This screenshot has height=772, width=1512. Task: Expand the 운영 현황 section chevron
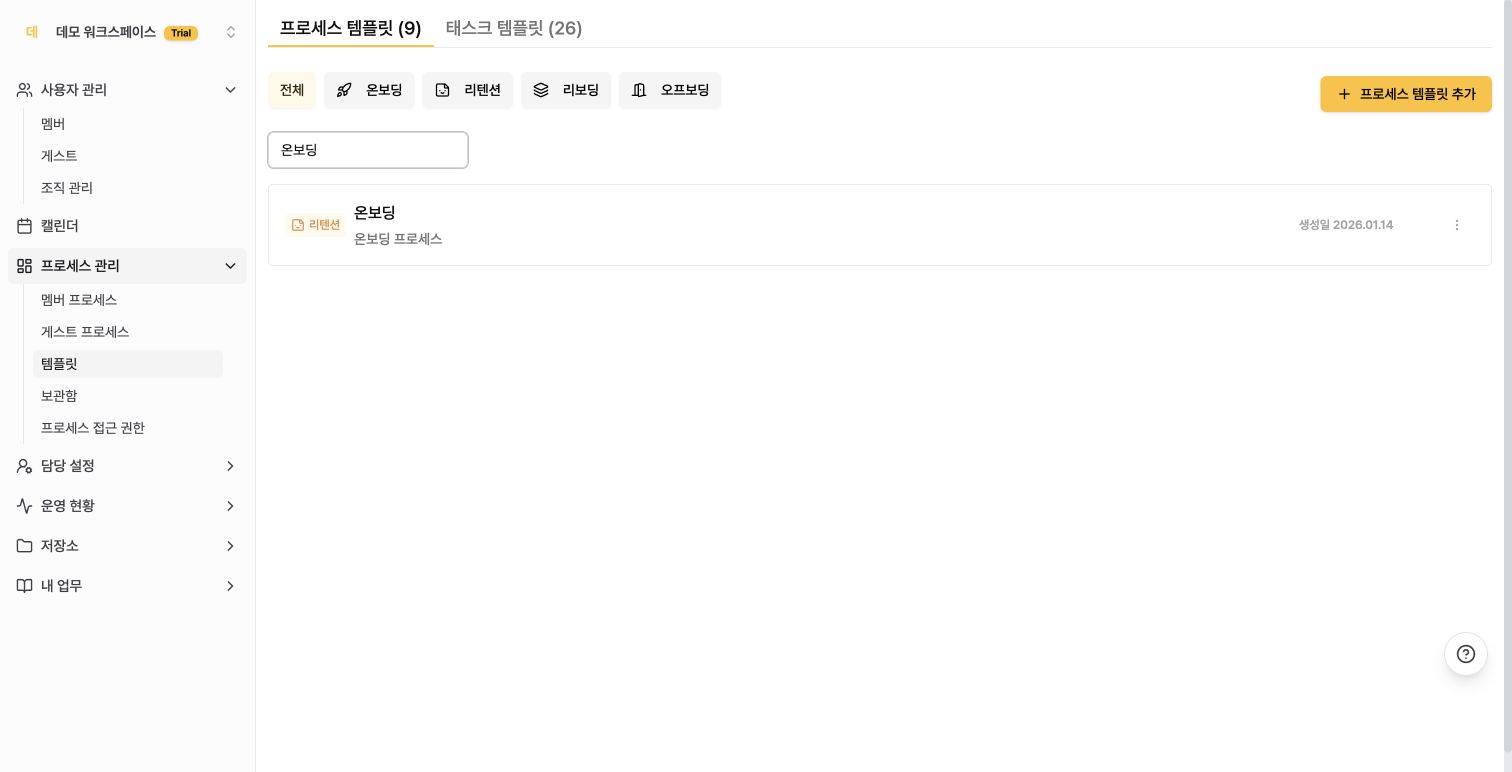click(x=230, y=506)
